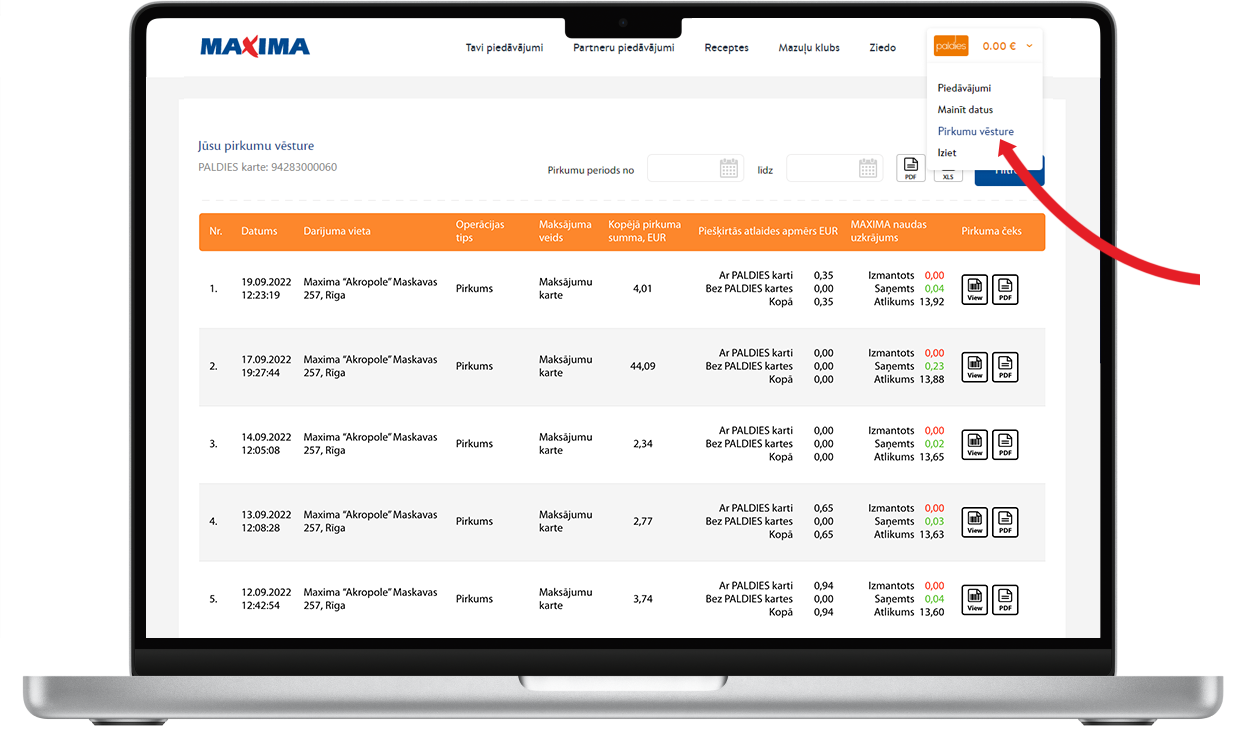Select the 4,01 purchase amount

point(643,289)
